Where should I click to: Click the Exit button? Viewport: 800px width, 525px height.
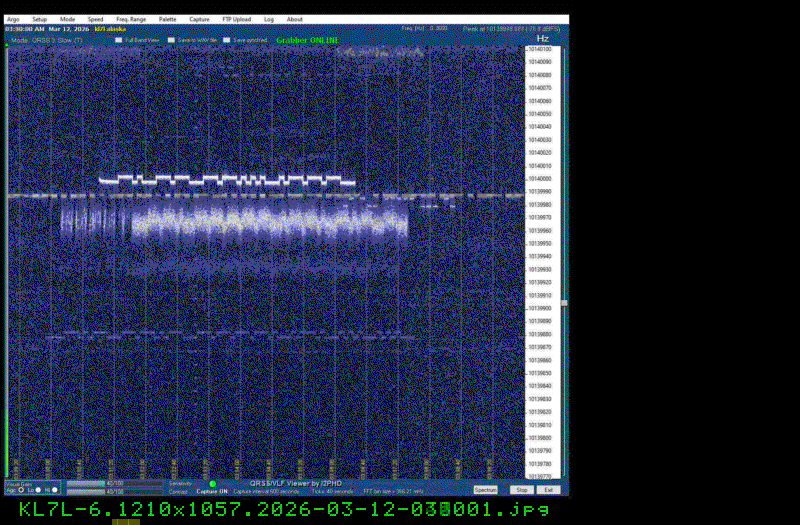click(x=548, y=490)
